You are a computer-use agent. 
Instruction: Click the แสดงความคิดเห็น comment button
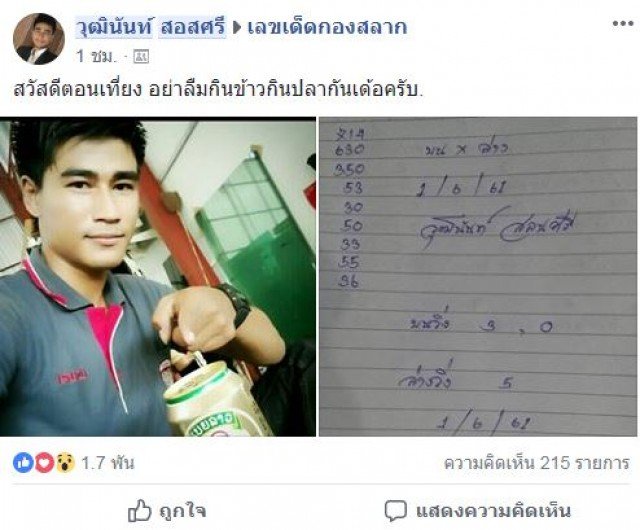(493, 511)
